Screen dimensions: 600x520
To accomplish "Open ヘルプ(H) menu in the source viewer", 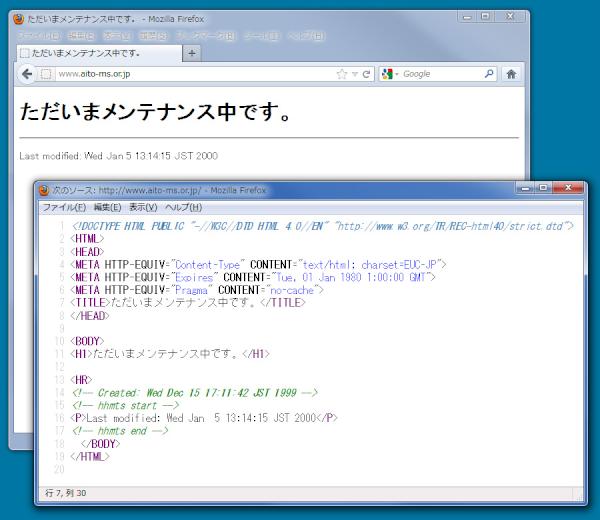I will (x=184, y=207).
